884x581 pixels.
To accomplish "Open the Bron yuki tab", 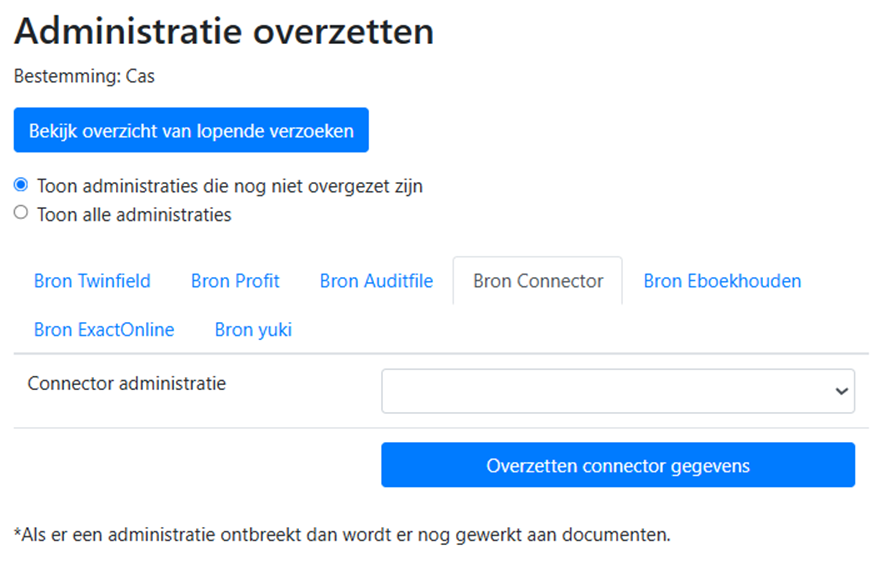I will coord(253,330).
